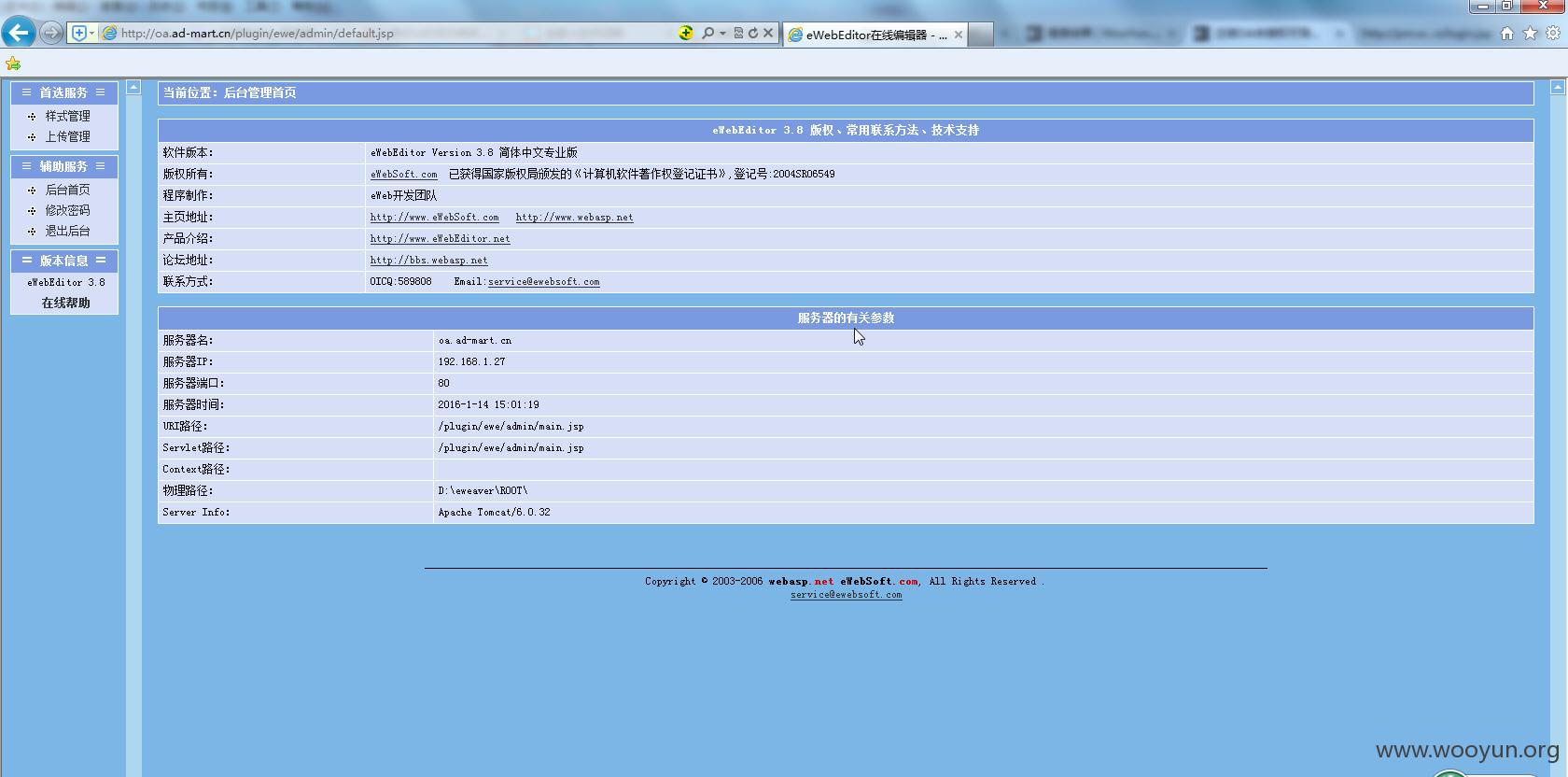1568x777 pixels.
Task: Open the search dropdown arrow beside magnifier
Action: tap(722, 33)
